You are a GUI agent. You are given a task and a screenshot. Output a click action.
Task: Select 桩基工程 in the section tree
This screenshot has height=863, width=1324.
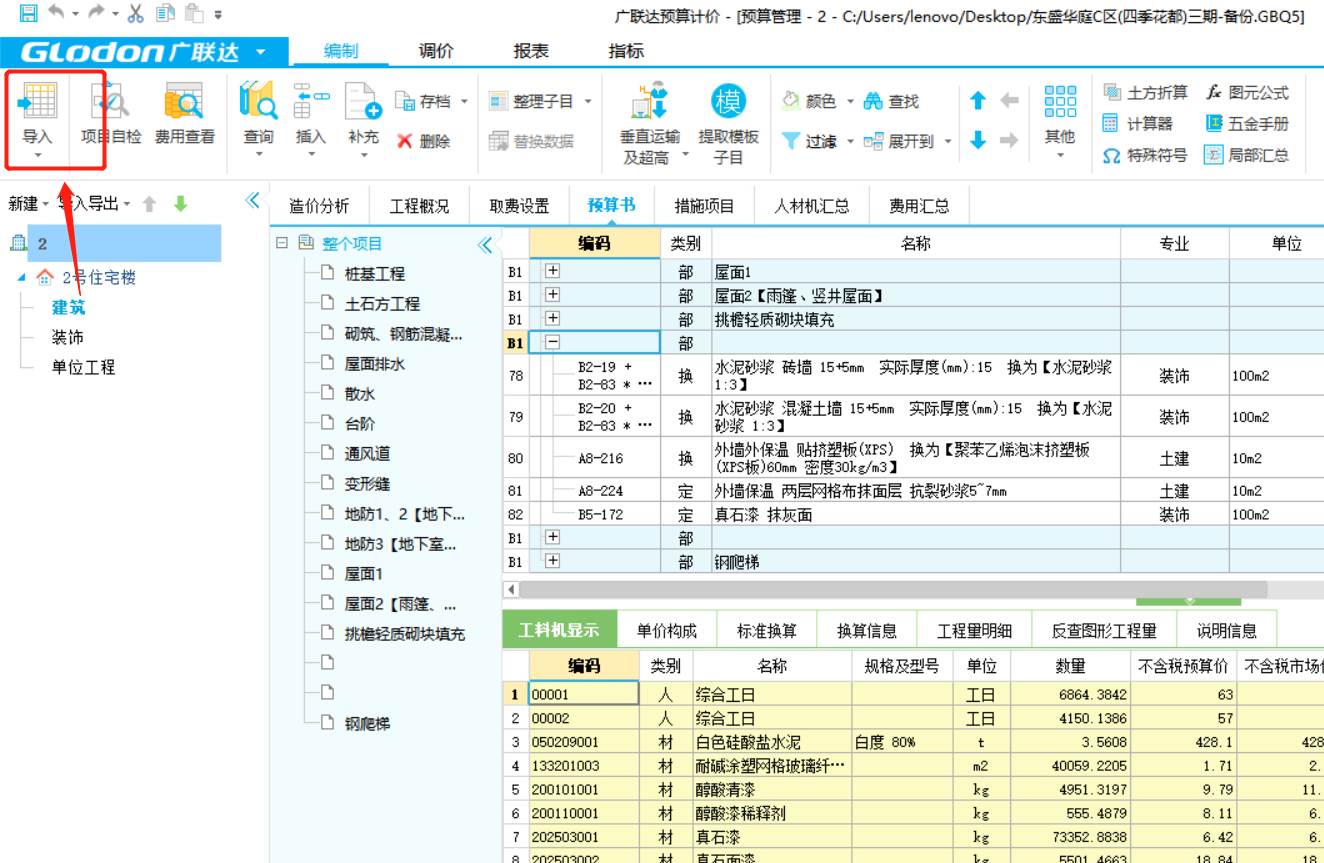click(x=374, y=274)
